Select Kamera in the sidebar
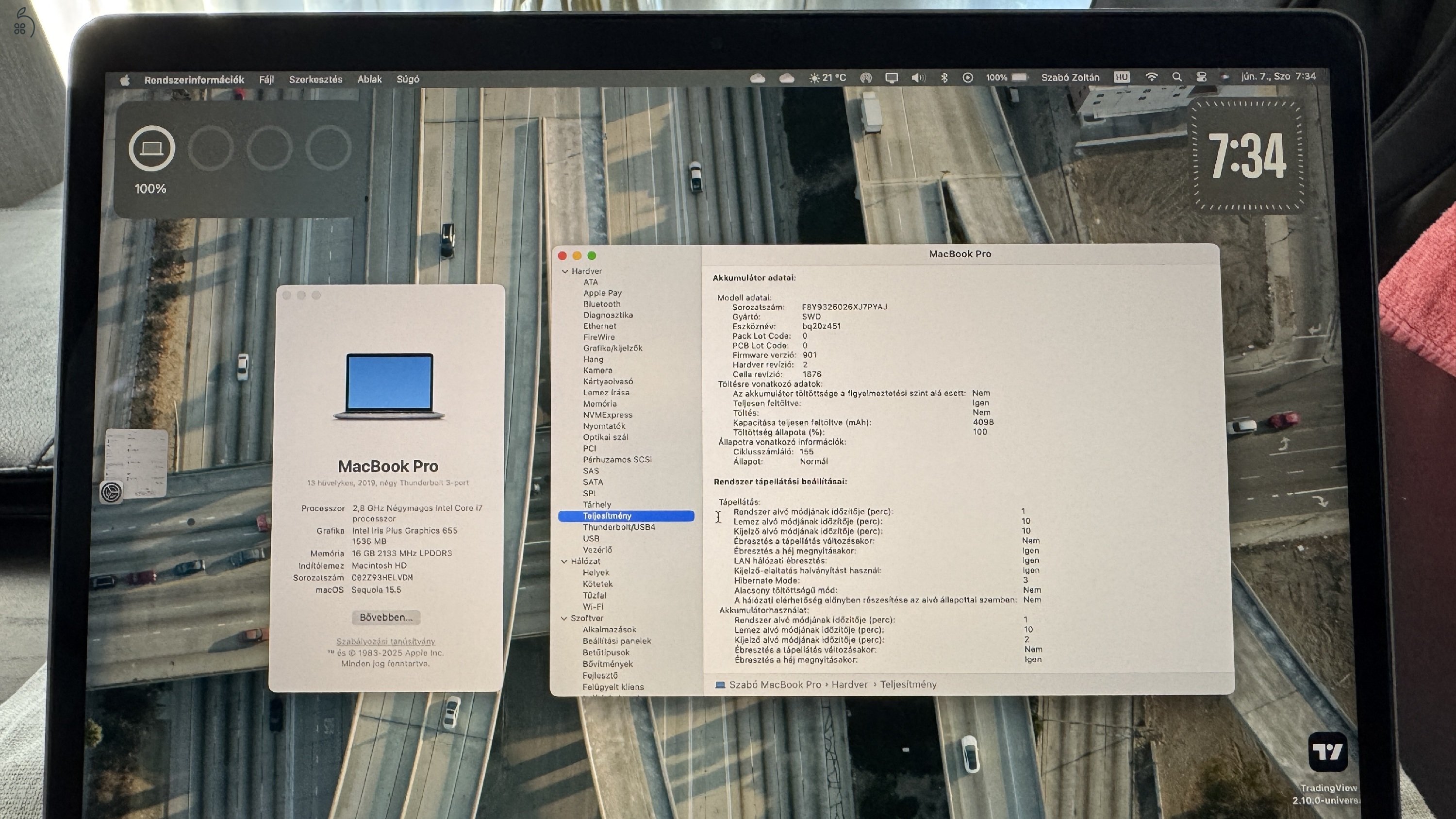Viewport: 1456px width, 819px height. 597,370
